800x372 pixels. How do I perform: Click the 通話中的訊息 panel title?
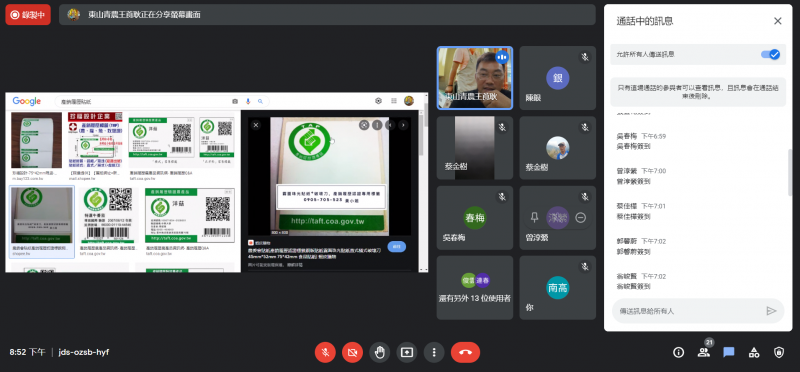click(645, 21)
